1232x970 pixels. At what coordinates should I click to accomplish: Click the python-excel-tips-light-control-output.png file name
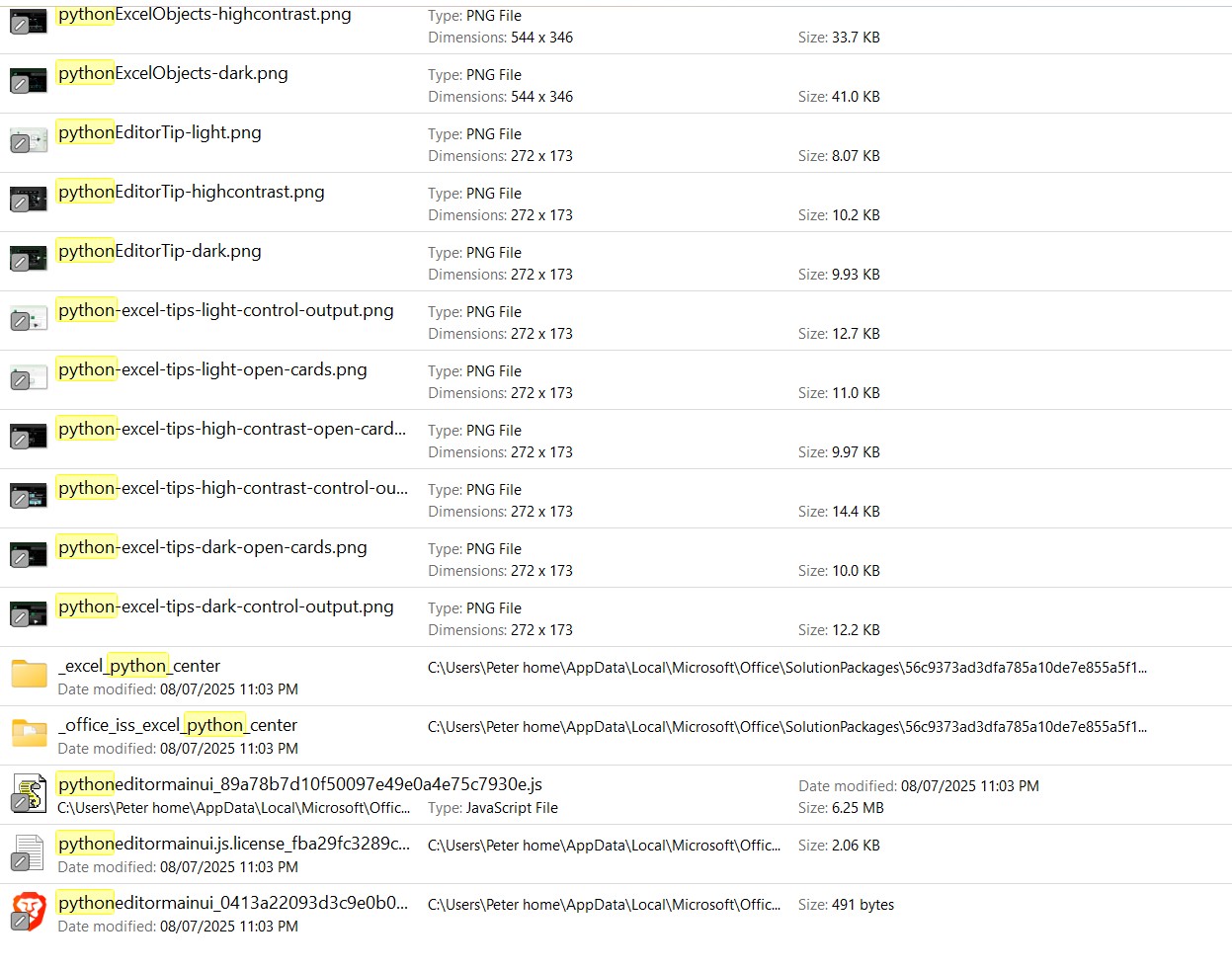(x=225, y=310)
